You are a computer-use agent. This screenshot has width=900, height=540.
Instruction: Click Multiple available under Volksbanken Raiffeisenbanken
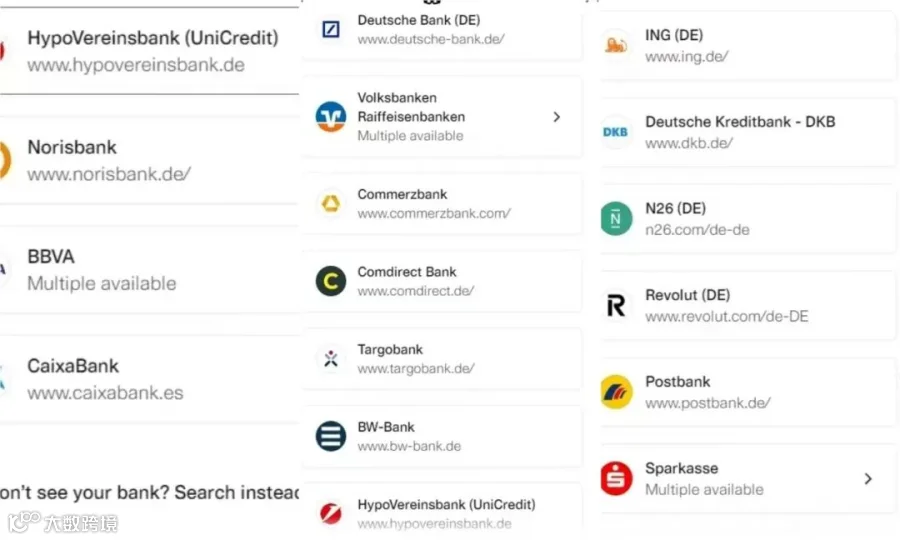(x=410, y=135)
